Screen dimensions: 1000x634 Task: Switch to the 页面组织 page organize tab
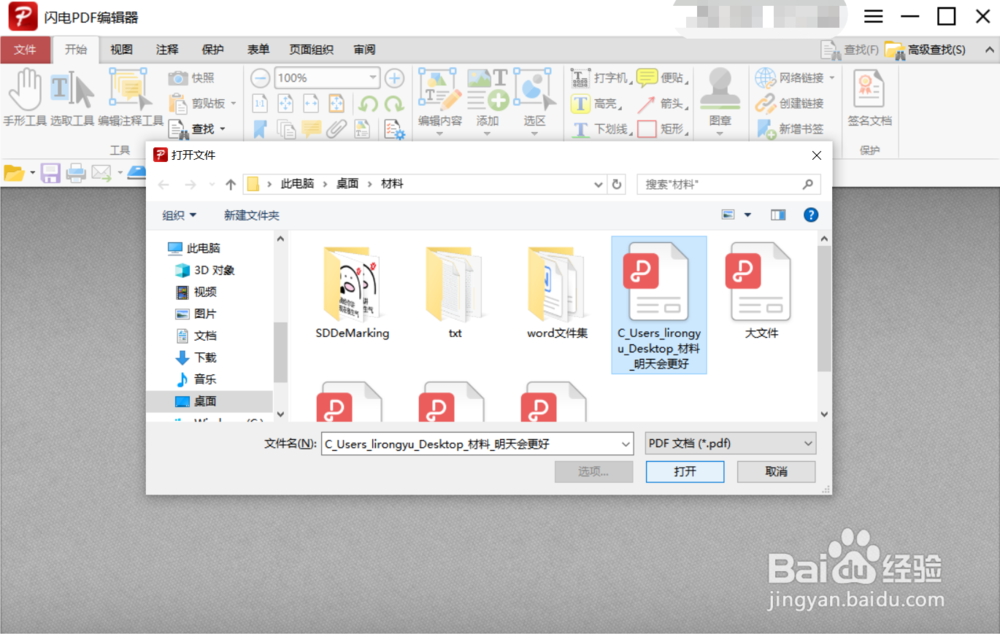tap(311, 50)
